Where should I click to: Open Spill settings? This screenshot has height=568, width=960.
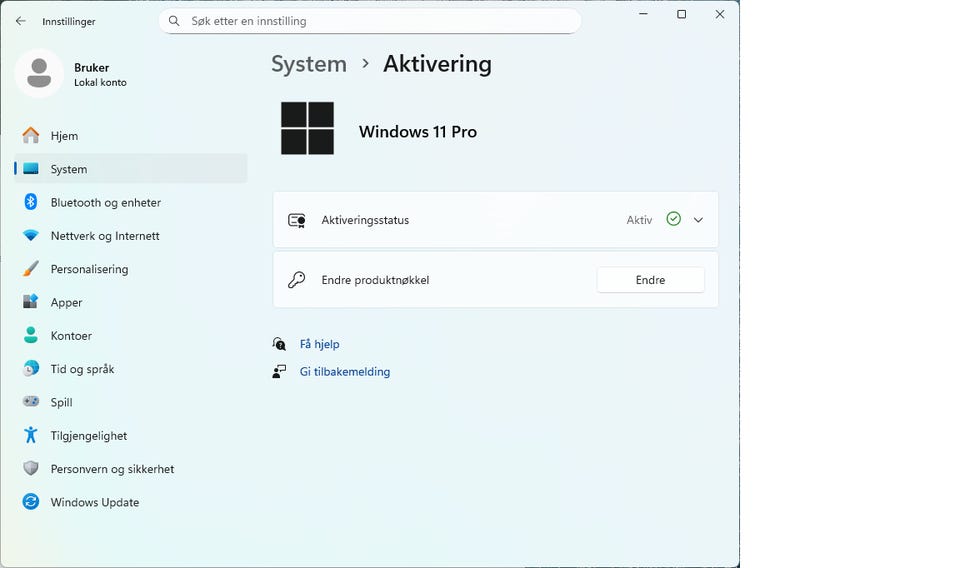pos(130,402)
